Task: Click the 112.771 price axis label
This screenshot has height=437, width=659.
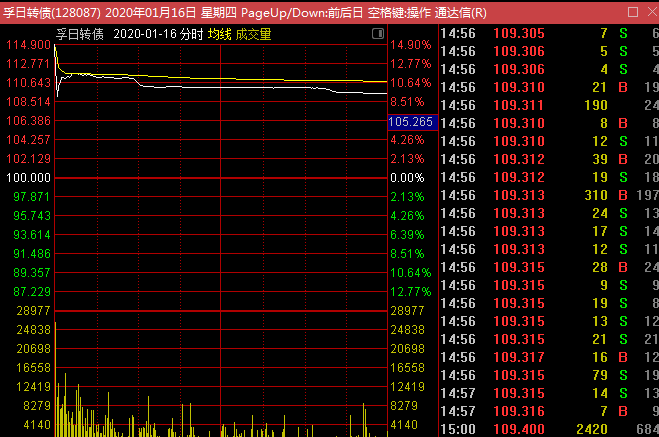Action: (28, 64)
